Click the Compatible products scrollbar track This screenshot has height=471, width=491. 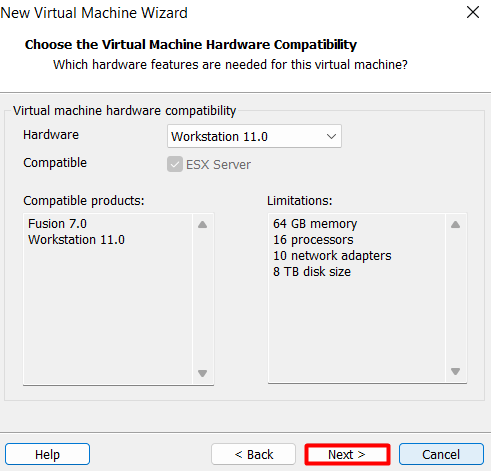point(202,299)
